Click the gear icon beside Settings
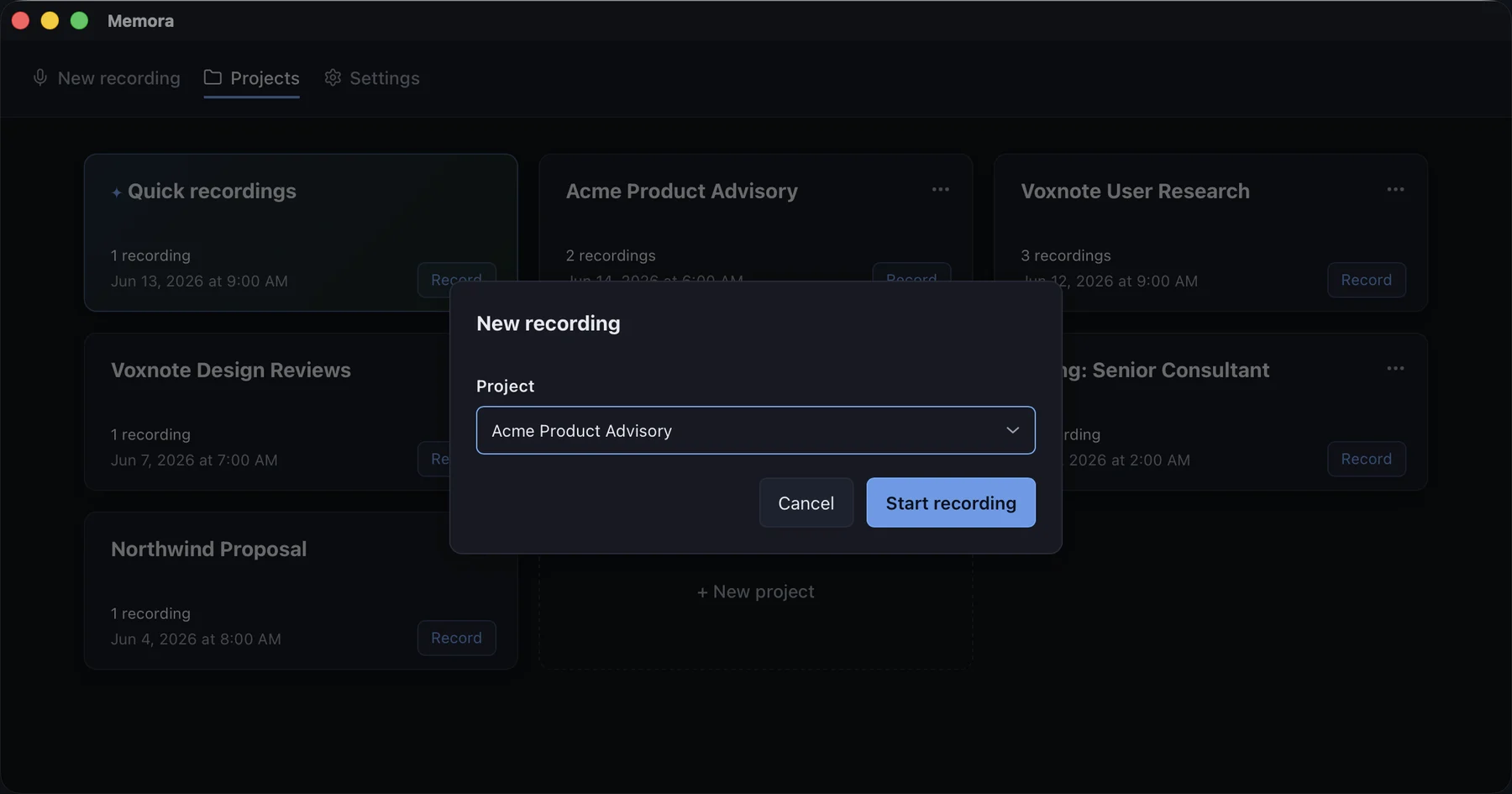This screenshot has height=794, width=1512. [333, 77]
